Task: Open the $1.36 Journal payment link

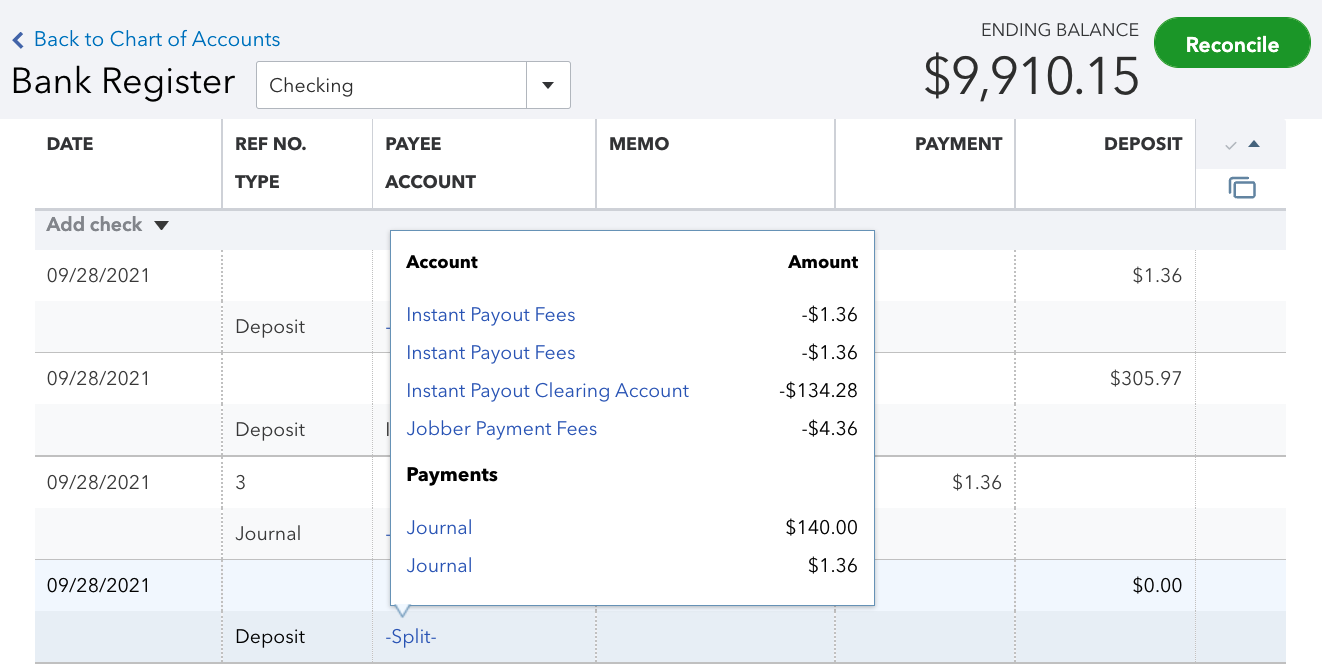Action: point(439,566)
